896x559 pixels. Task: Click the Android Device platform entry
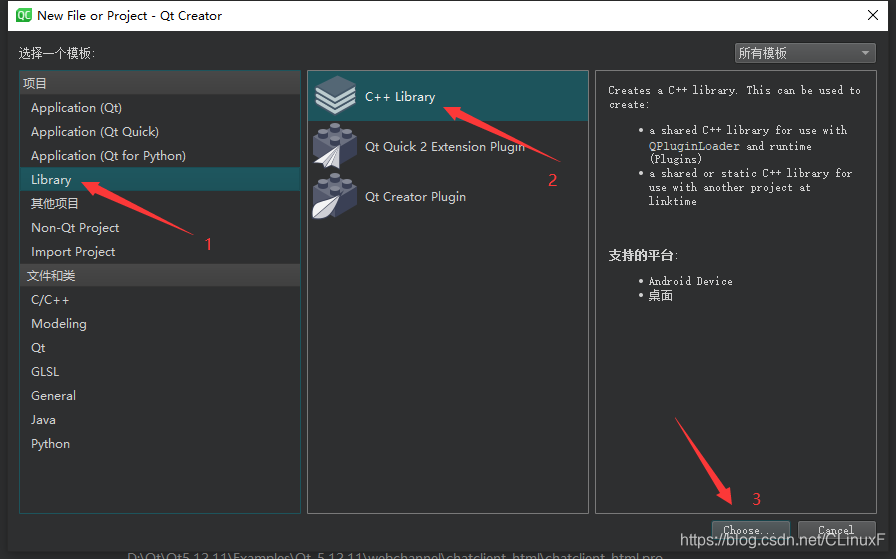[x=690, y=281]
